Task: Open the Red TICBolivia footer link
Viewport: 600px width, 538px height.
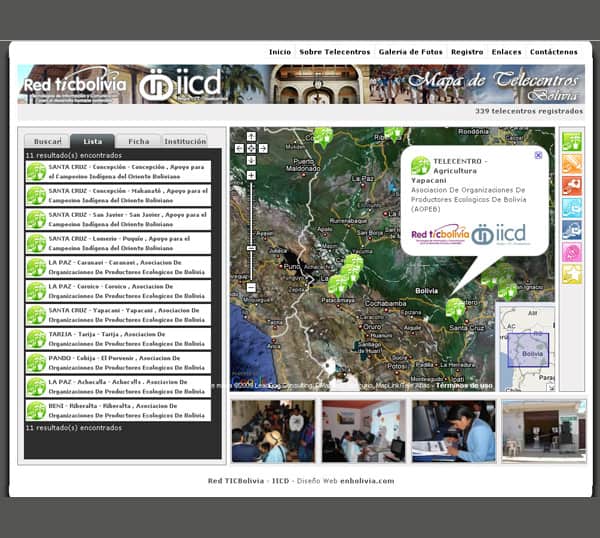Action: pyautogui.click(x=236, y=481)
